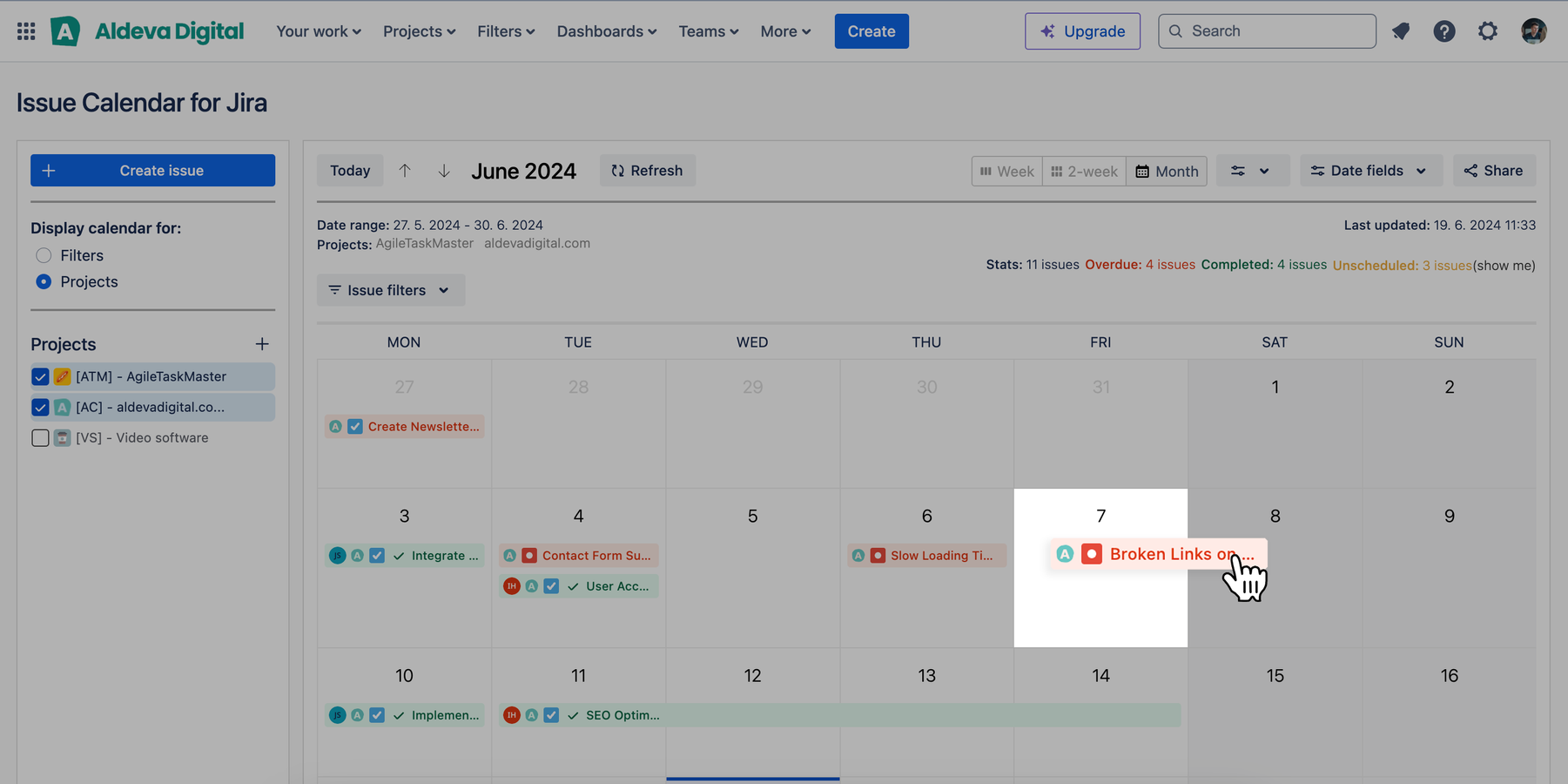Click the project icon on Broken Links issue

click(x=1065, y=554)
